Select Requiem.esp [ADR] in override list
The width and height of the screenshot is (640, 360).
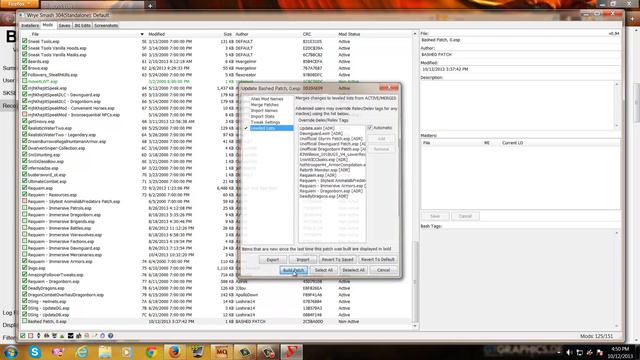click(x=318, y=175)
